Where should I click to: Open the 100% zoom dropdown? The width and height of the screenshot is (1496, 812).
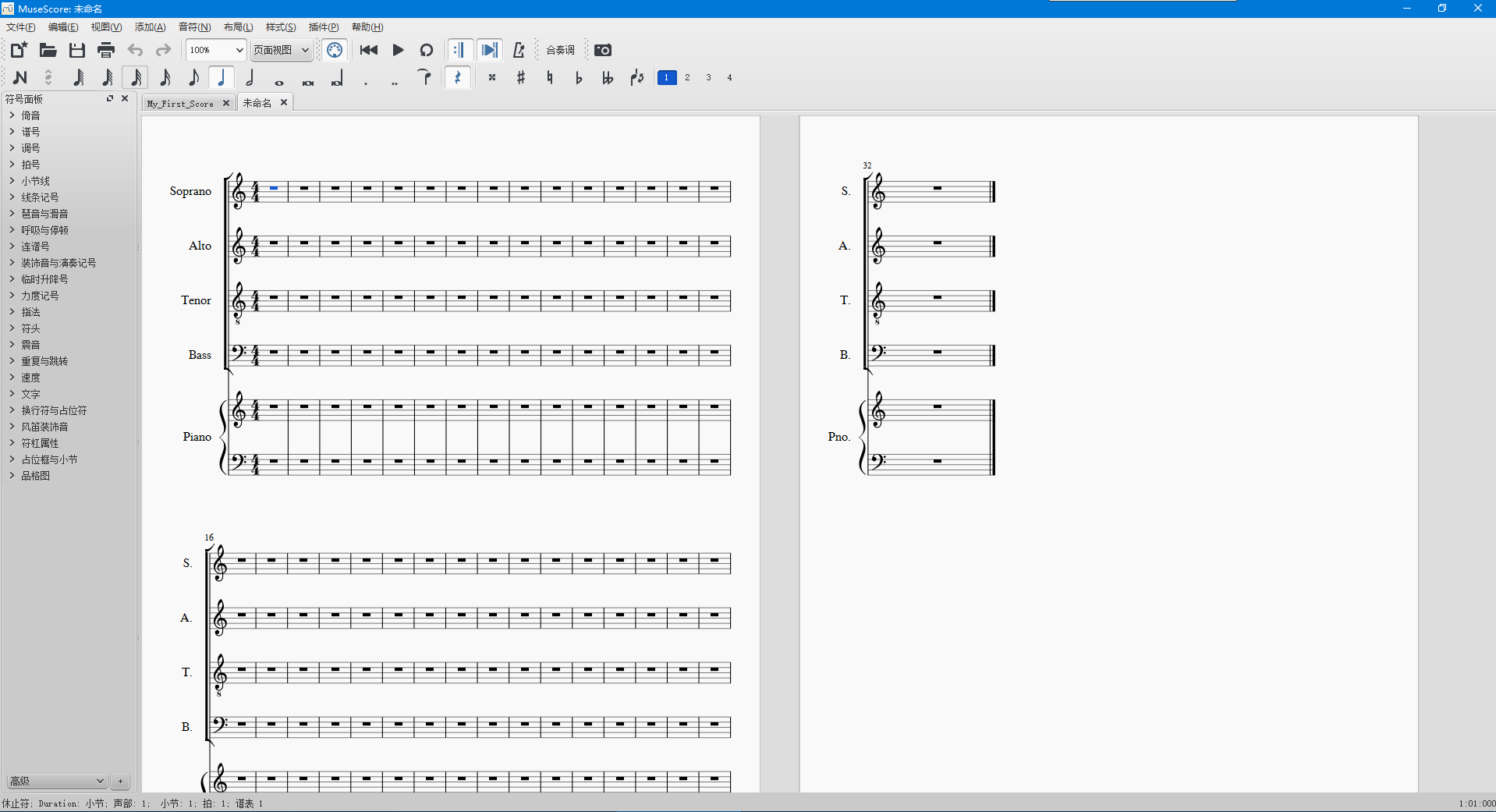point(216,50)
